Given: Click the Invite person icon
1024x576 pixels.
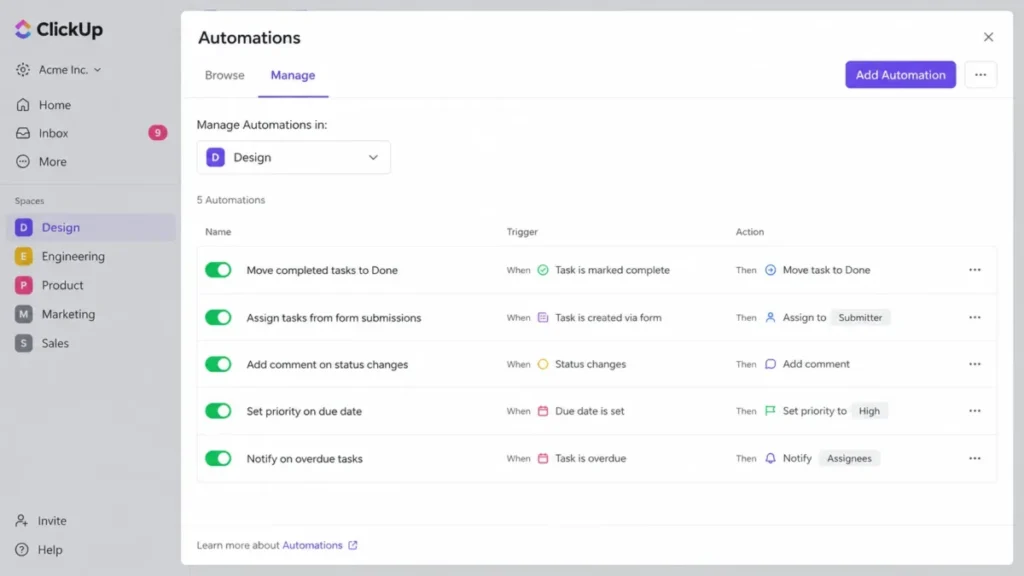Looking at the screenshot, I should coord(22,520).
